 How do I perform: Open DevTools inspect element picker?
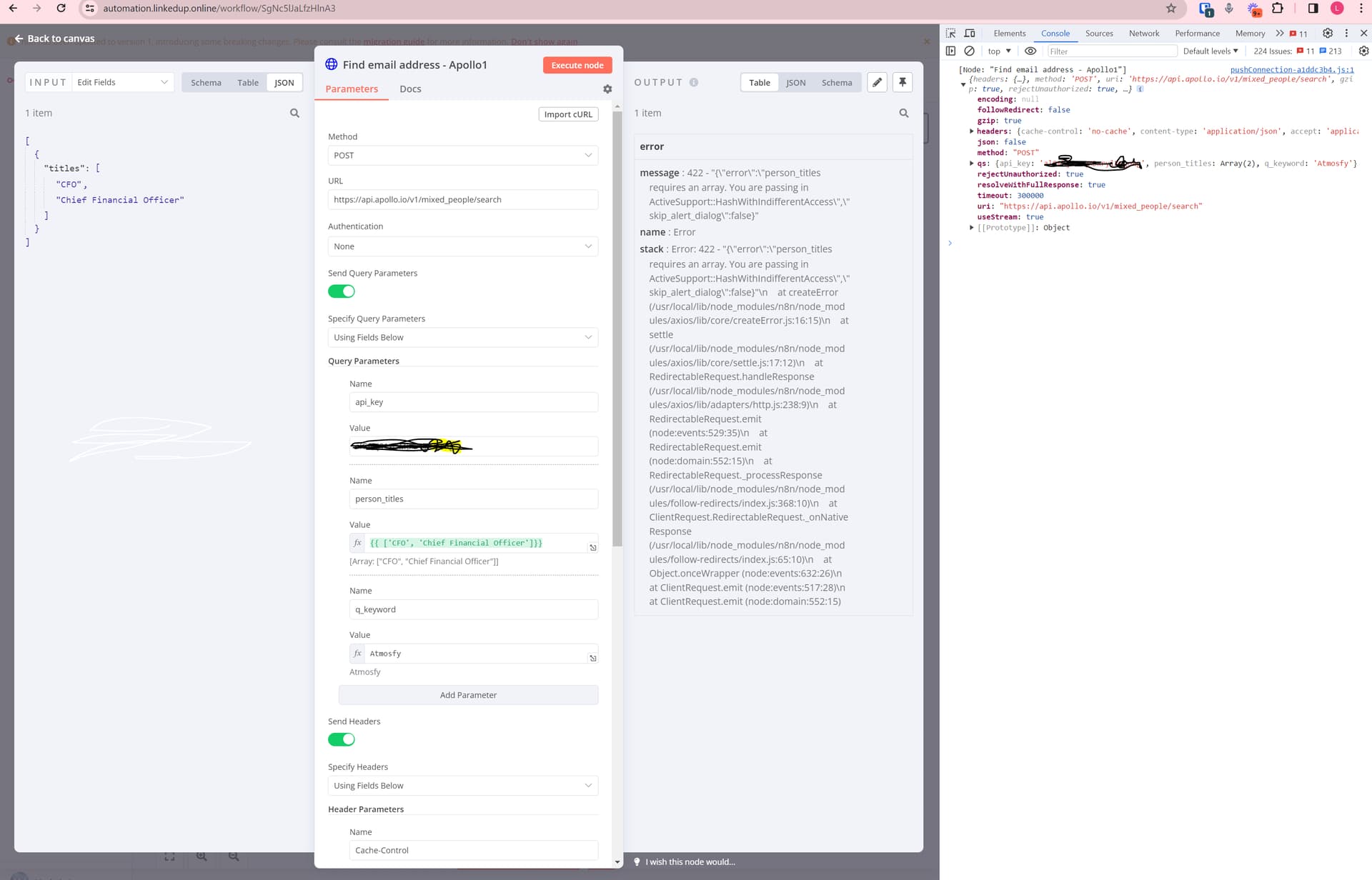tap(950, 33)
